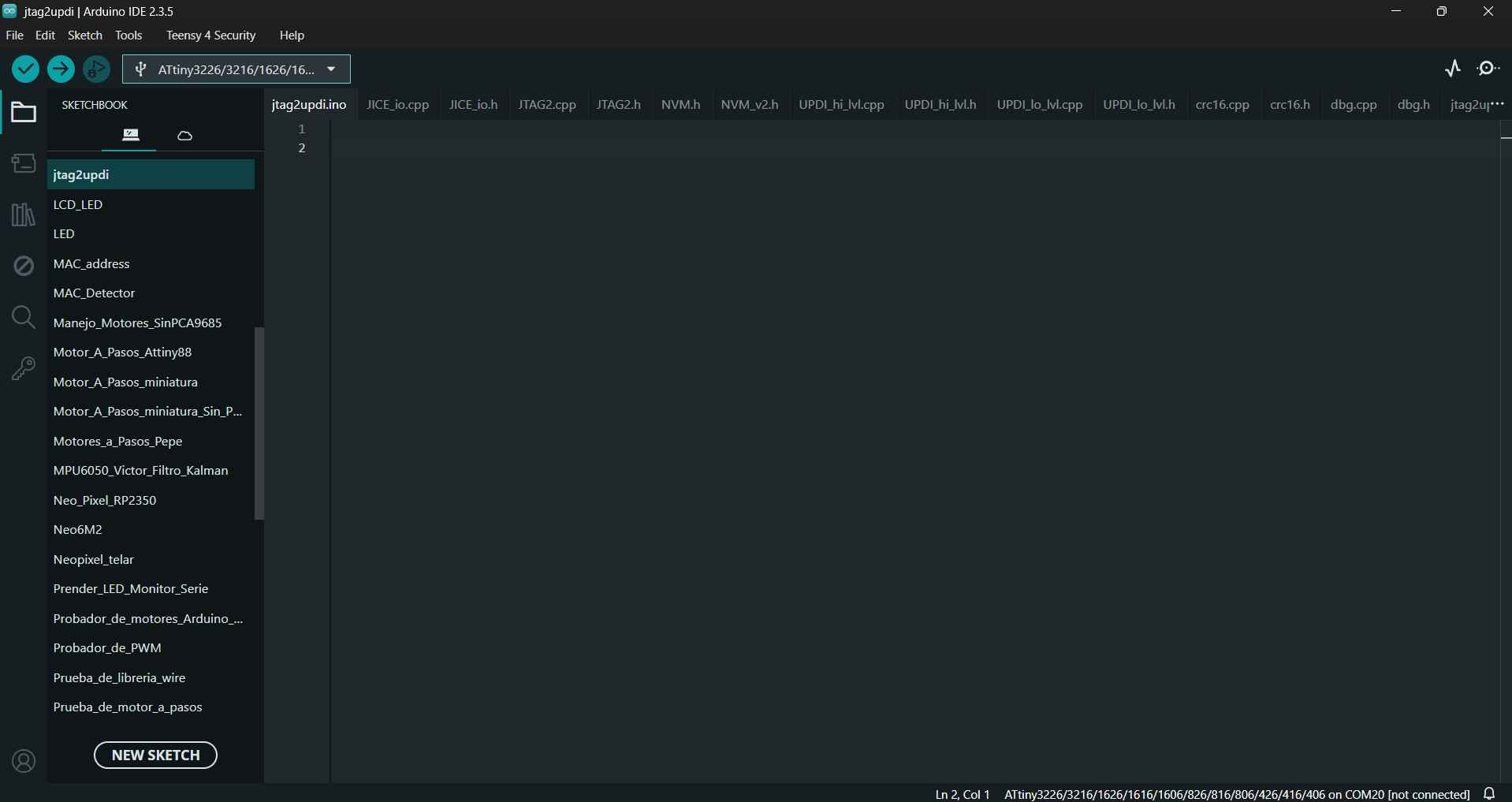Open the account profile icon
This screenshot has width=1512, height=802.
[x=24, y=761]
